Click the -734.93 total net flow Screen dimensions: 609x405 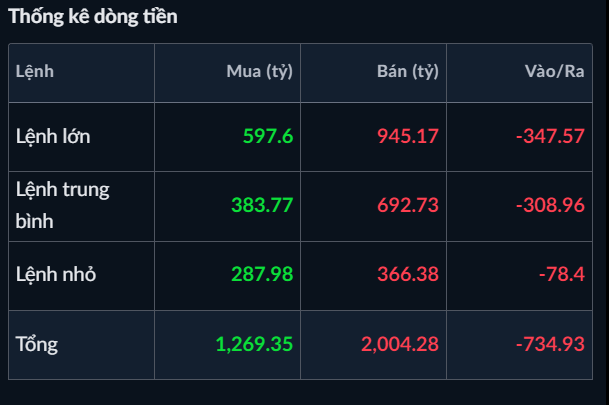[550, 344]
